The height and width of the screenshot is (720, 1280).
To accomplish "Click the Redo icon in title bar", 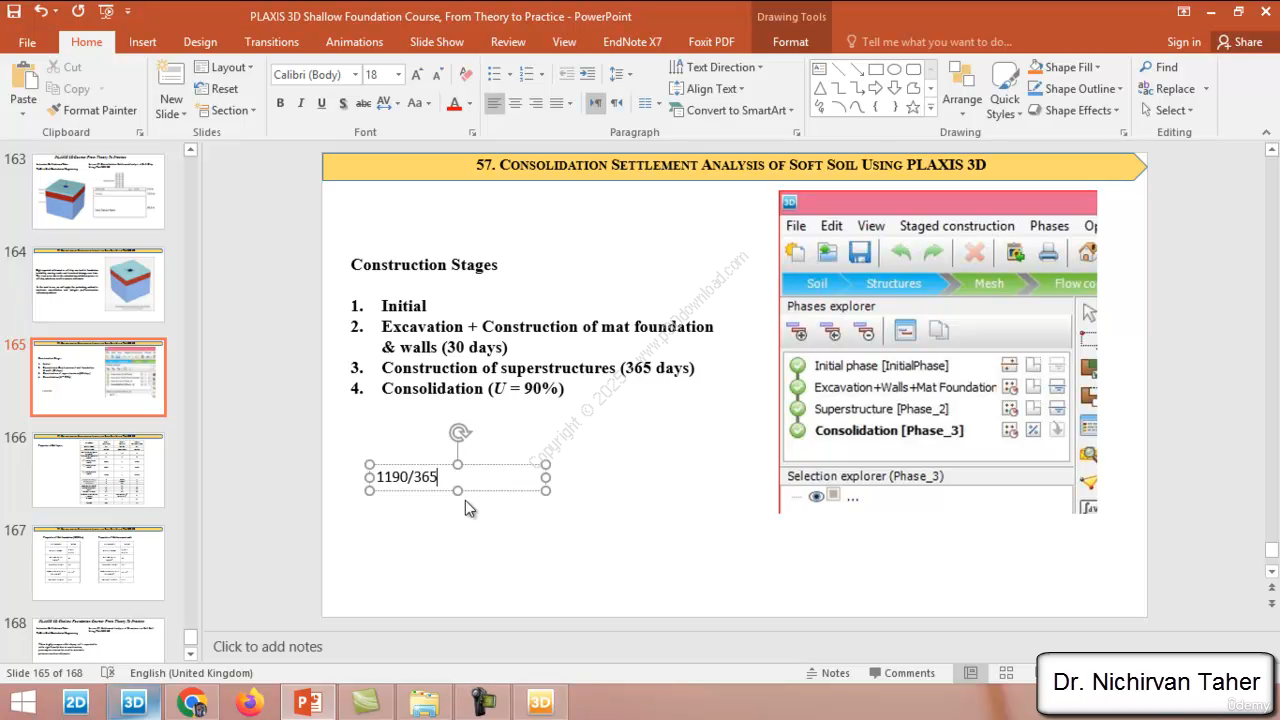I will [x=78, y=12].
